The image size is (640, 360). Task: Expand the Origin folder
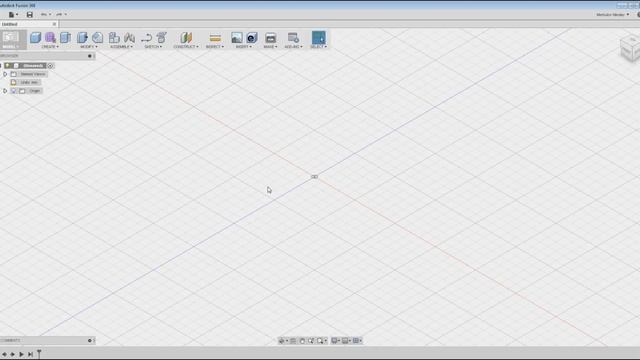(x=5, y=91)
